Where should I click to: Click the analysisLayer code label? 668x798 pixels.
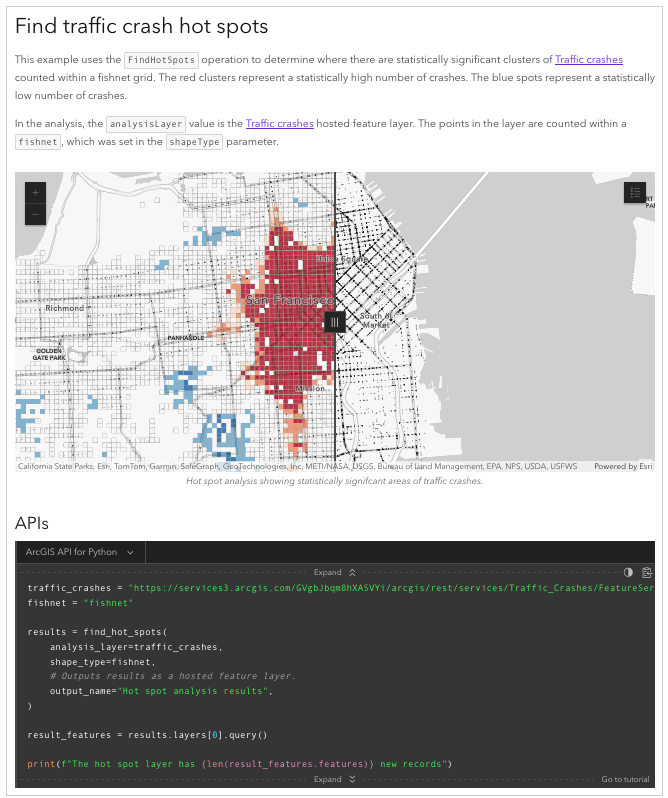[146, 124]
